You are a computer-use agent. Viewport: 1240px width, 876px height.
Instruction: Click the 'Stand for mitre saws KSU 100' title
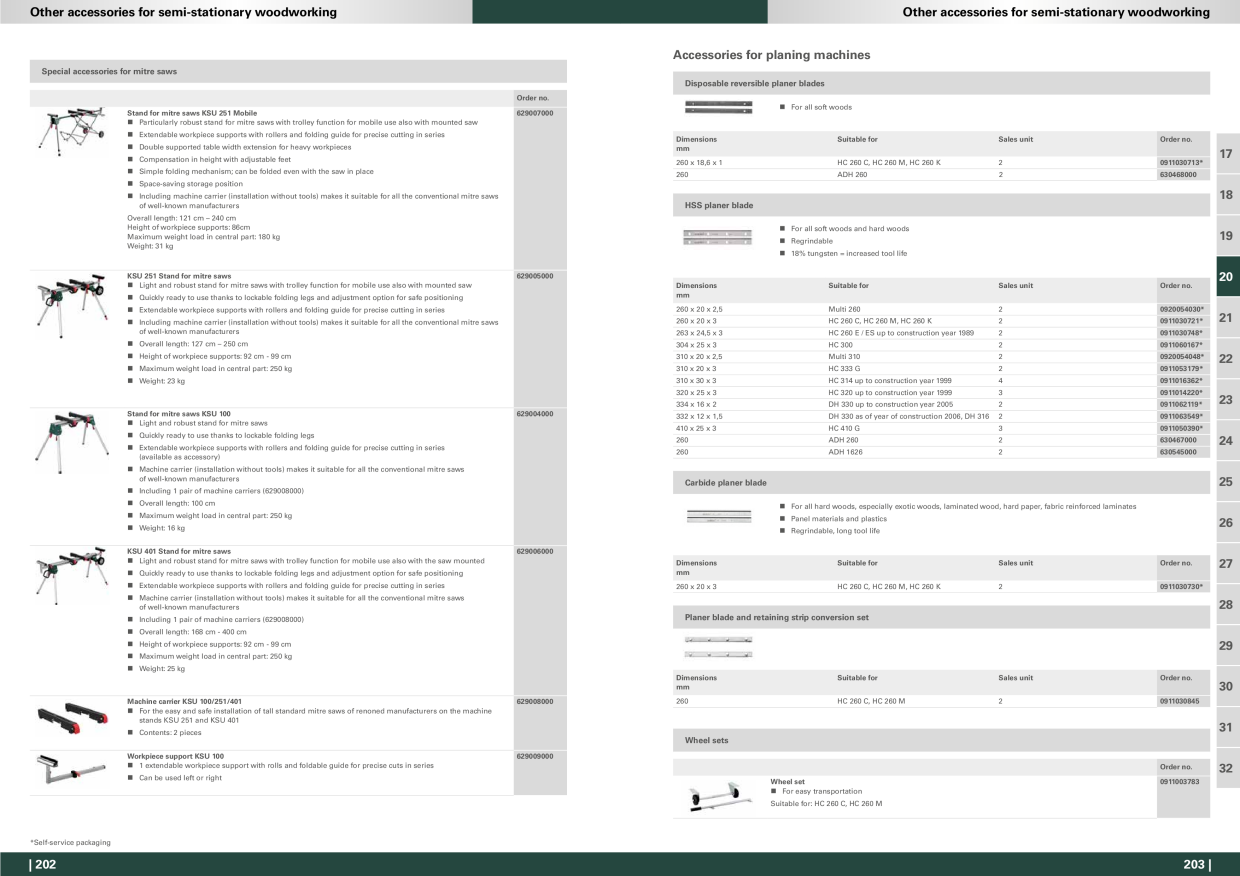179,413
